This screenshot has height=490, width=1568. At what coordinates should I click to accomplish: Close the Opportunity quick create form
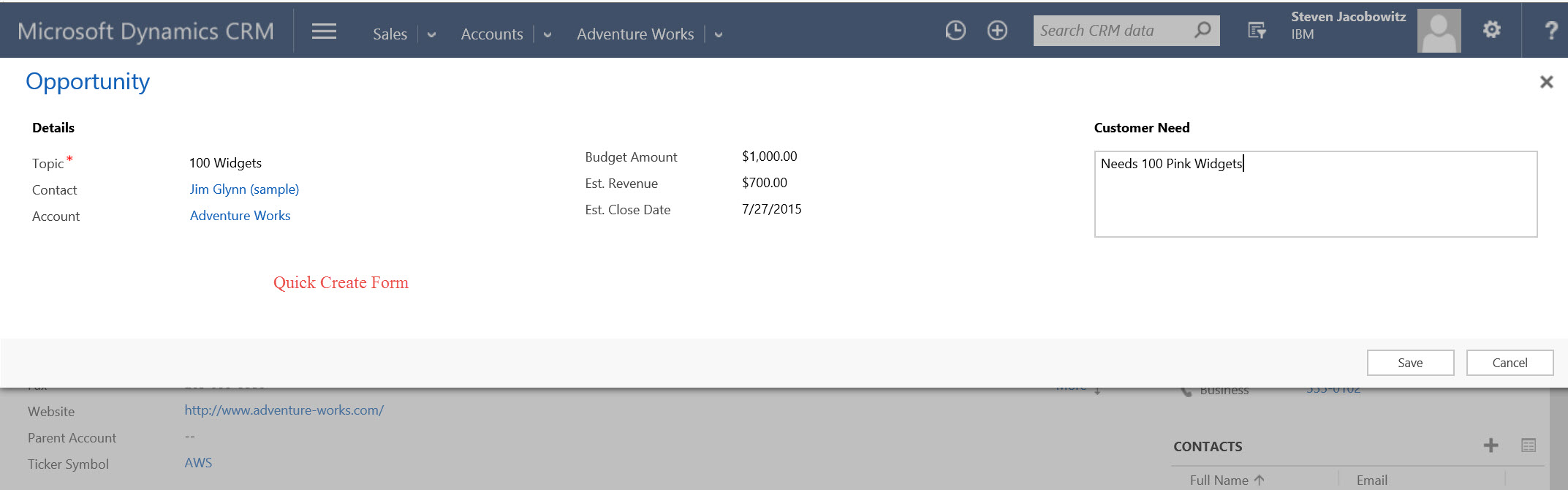tap(1546, 82)
